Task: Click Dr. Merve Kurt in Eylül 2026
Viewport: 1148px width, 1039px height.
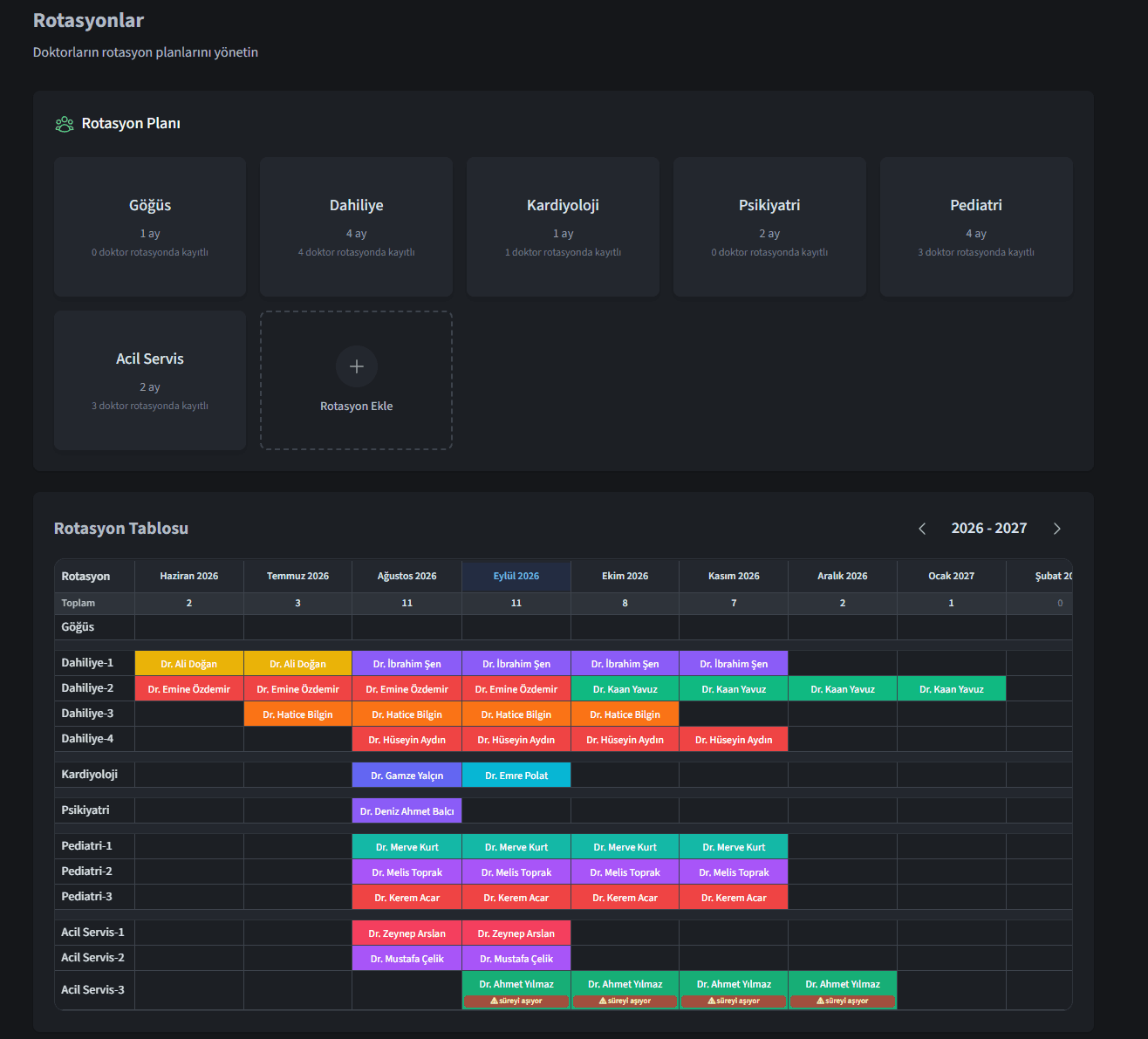Action: [x=516, y=847]
